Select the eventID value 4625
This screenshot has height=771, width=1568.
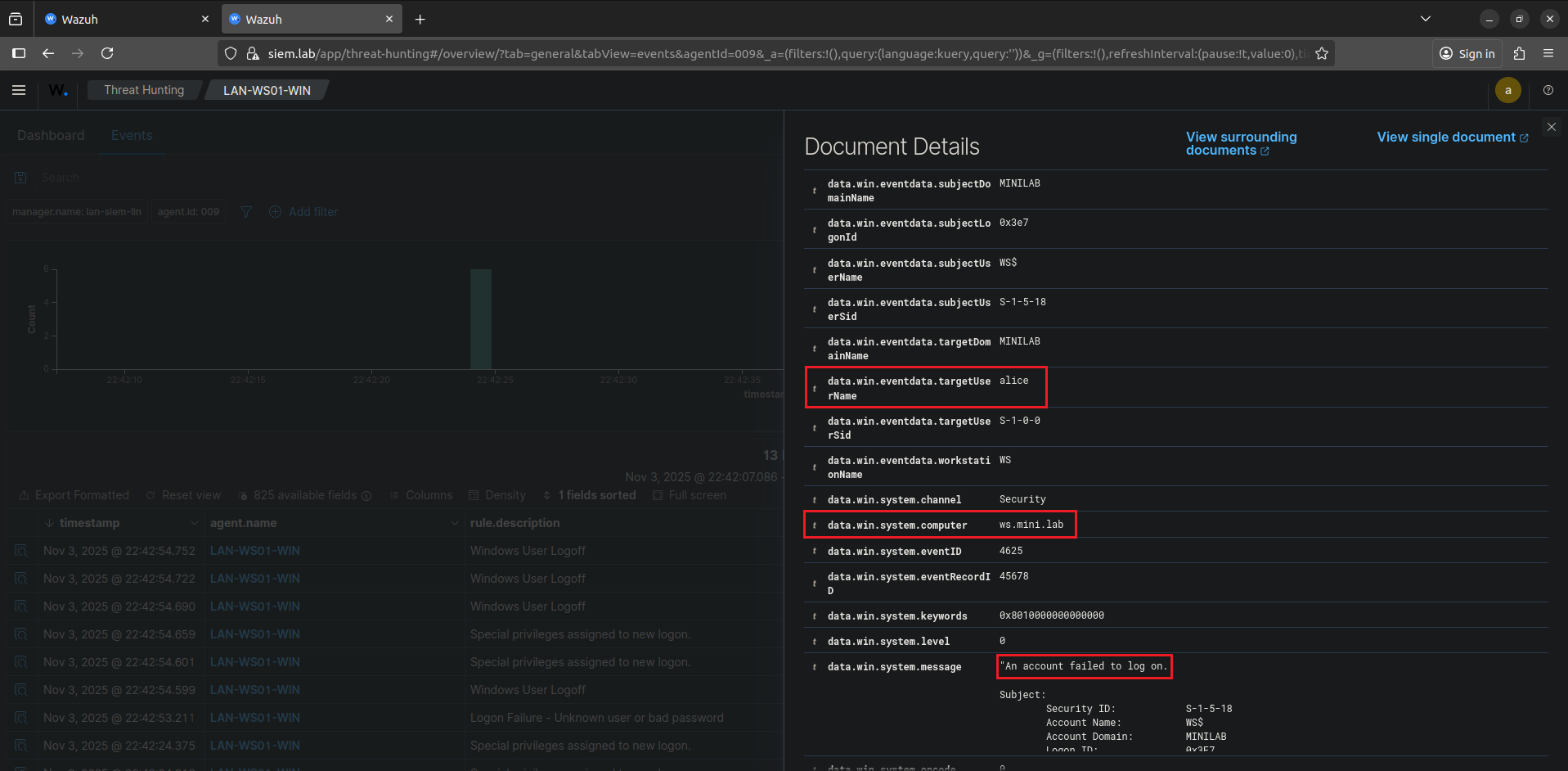[x=1011, y=551]
